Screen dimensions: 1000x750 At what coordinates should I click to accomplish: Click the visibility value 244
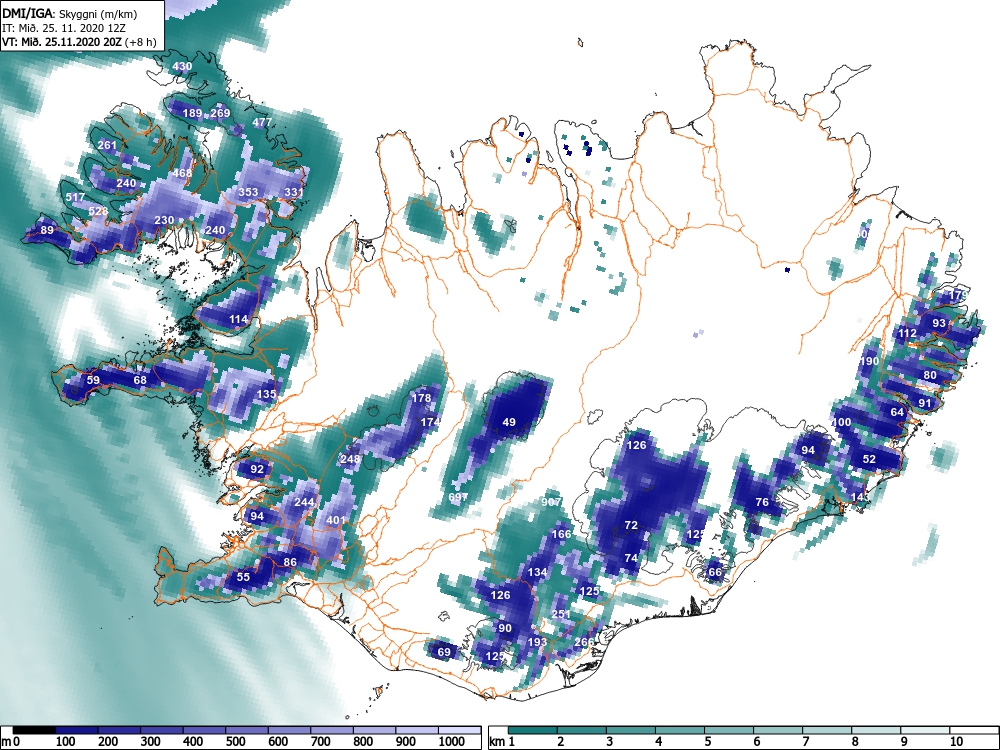pos(304,502)
